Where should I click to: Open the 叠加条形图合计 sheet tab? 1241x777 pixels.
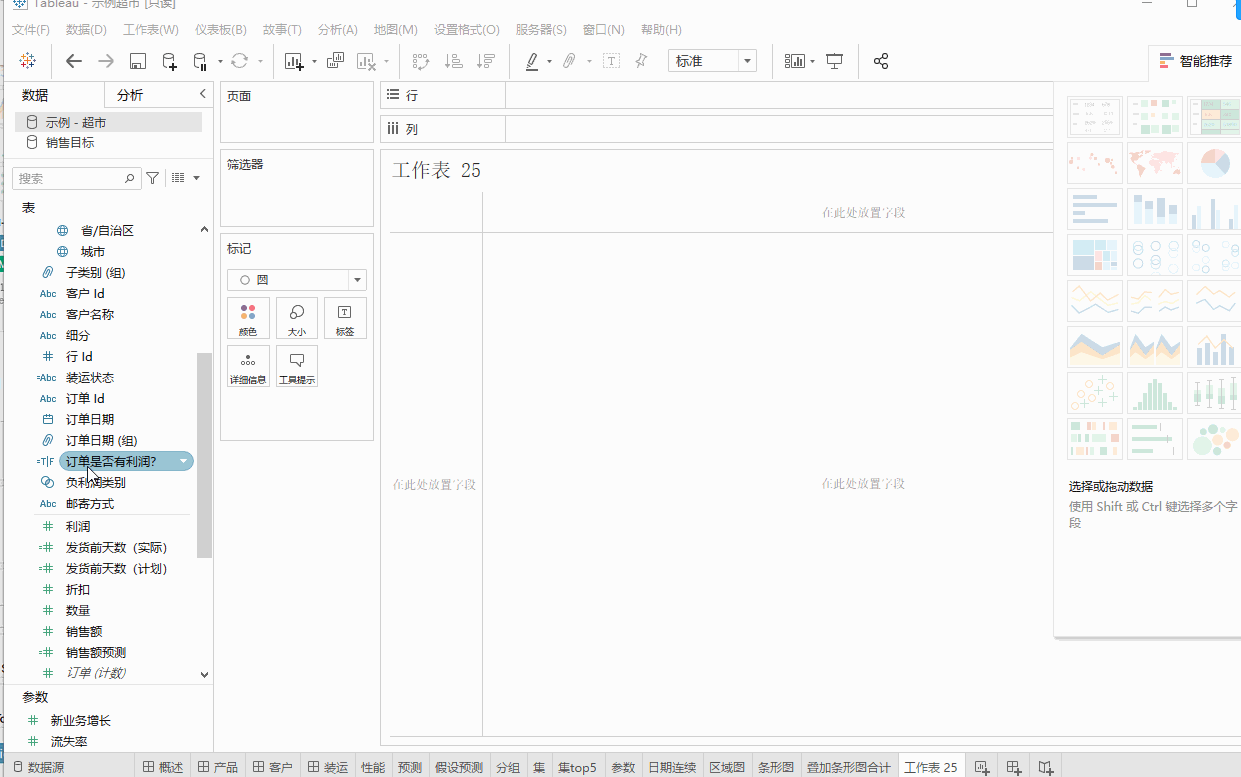point(849,767)
